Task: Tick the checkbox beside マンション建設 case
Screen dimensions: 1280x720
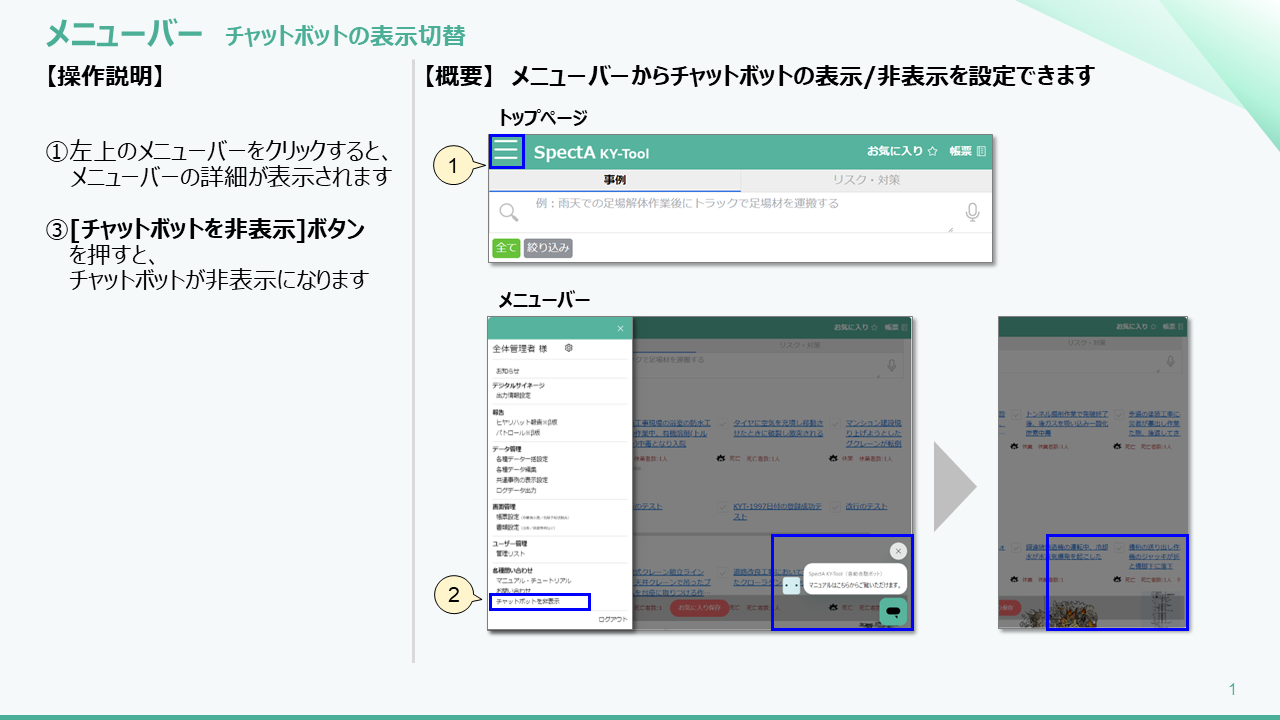Action: (x=833, y=424)
